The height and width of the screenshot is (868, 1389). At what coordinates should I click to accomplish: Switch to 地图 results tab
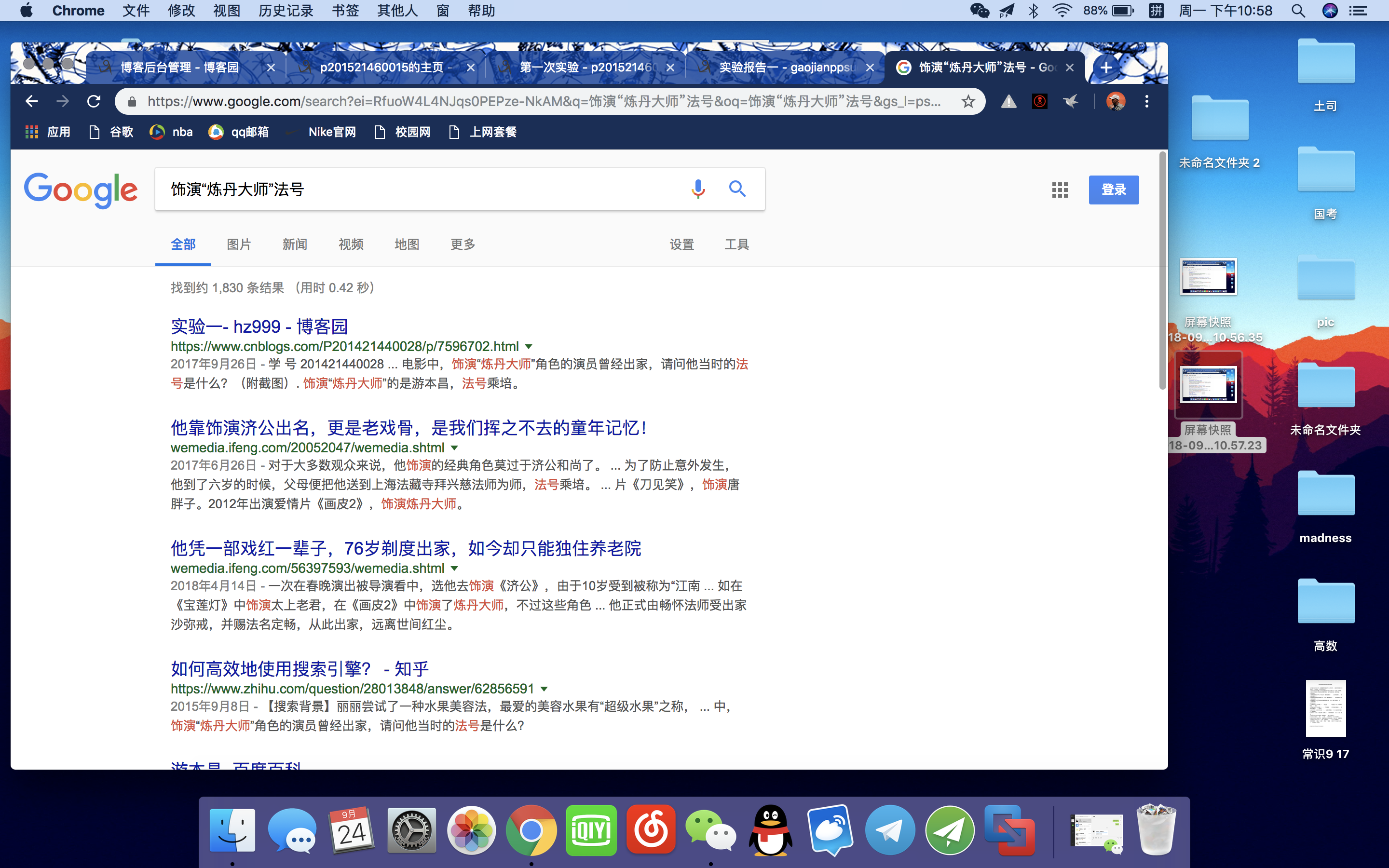407,244
